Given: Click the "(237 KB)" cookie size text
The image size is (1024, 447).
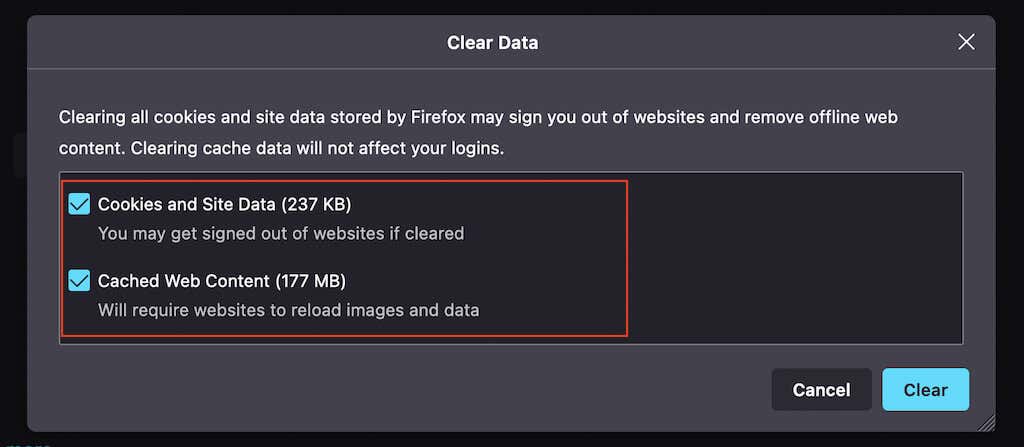Looking at the screenshot, I should point(316,204).
